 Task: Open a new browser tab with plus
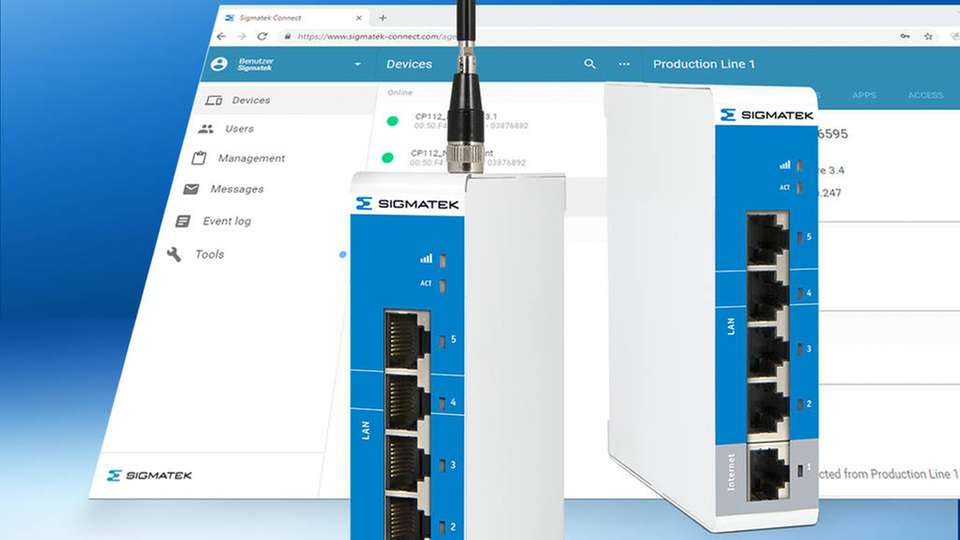coord(383,18)
